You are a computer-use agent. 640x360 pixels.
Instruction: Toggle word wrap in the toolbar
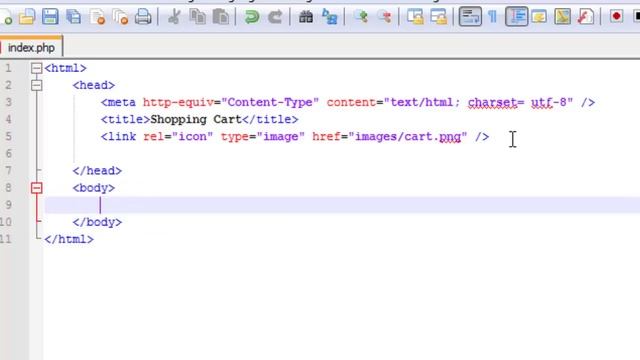tap(470, 17)
